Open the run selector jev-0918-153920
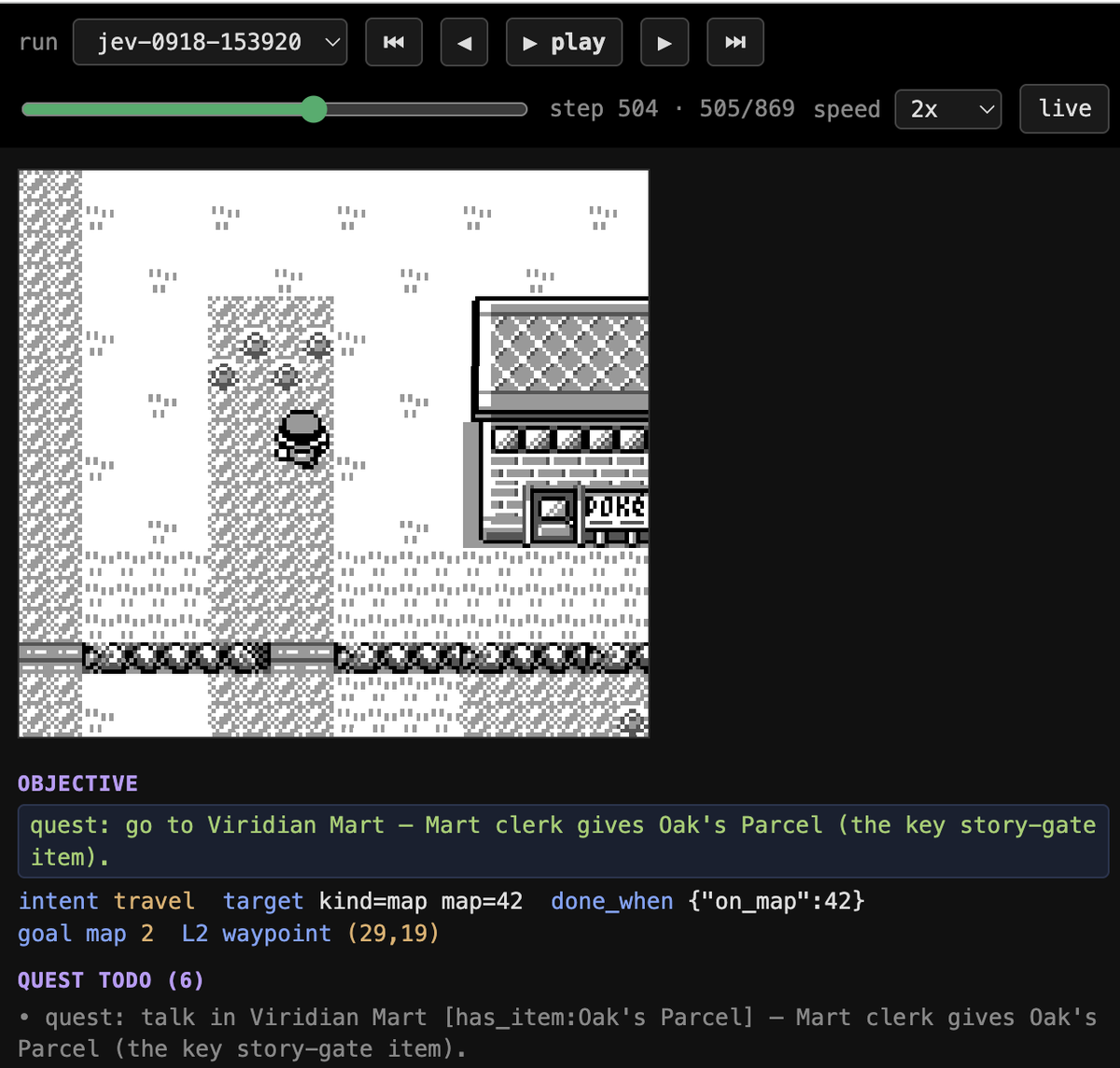Image resolution: width=1120 pixels, height=1068 pixels. tap(210, 42)
